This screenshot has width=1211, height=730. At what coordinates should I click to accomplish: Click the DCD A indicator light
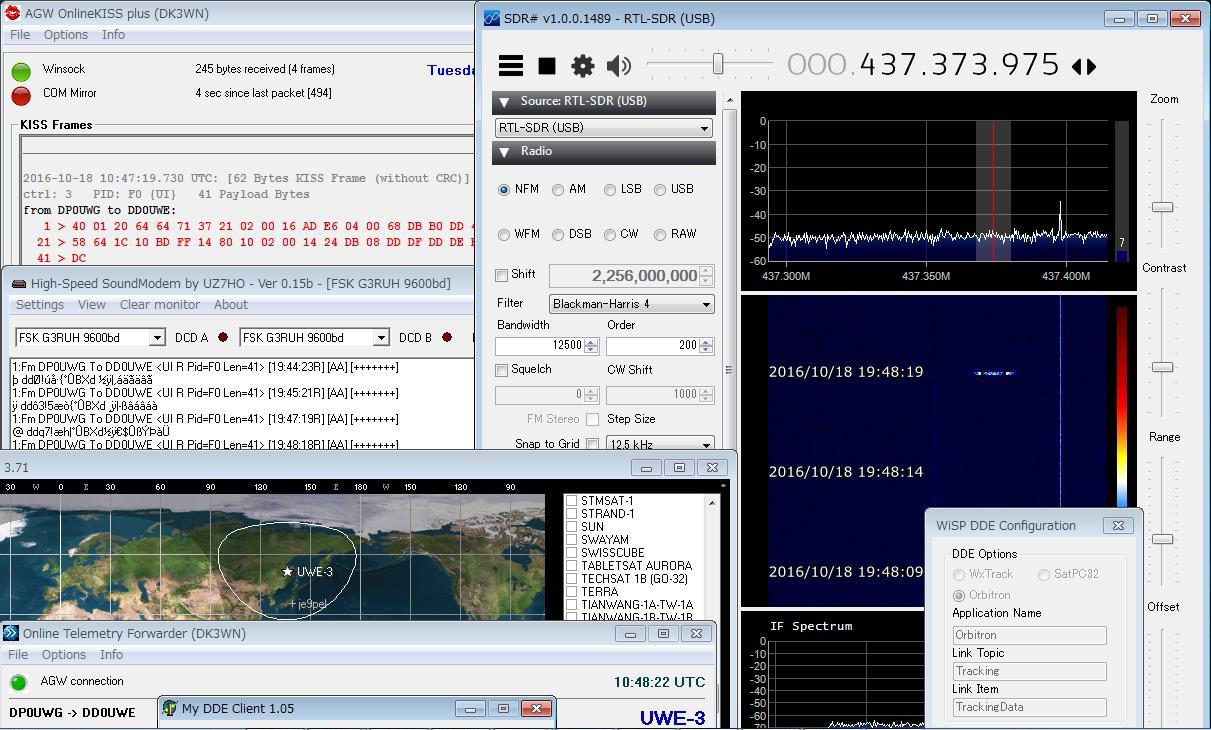[x=222, y=338]
